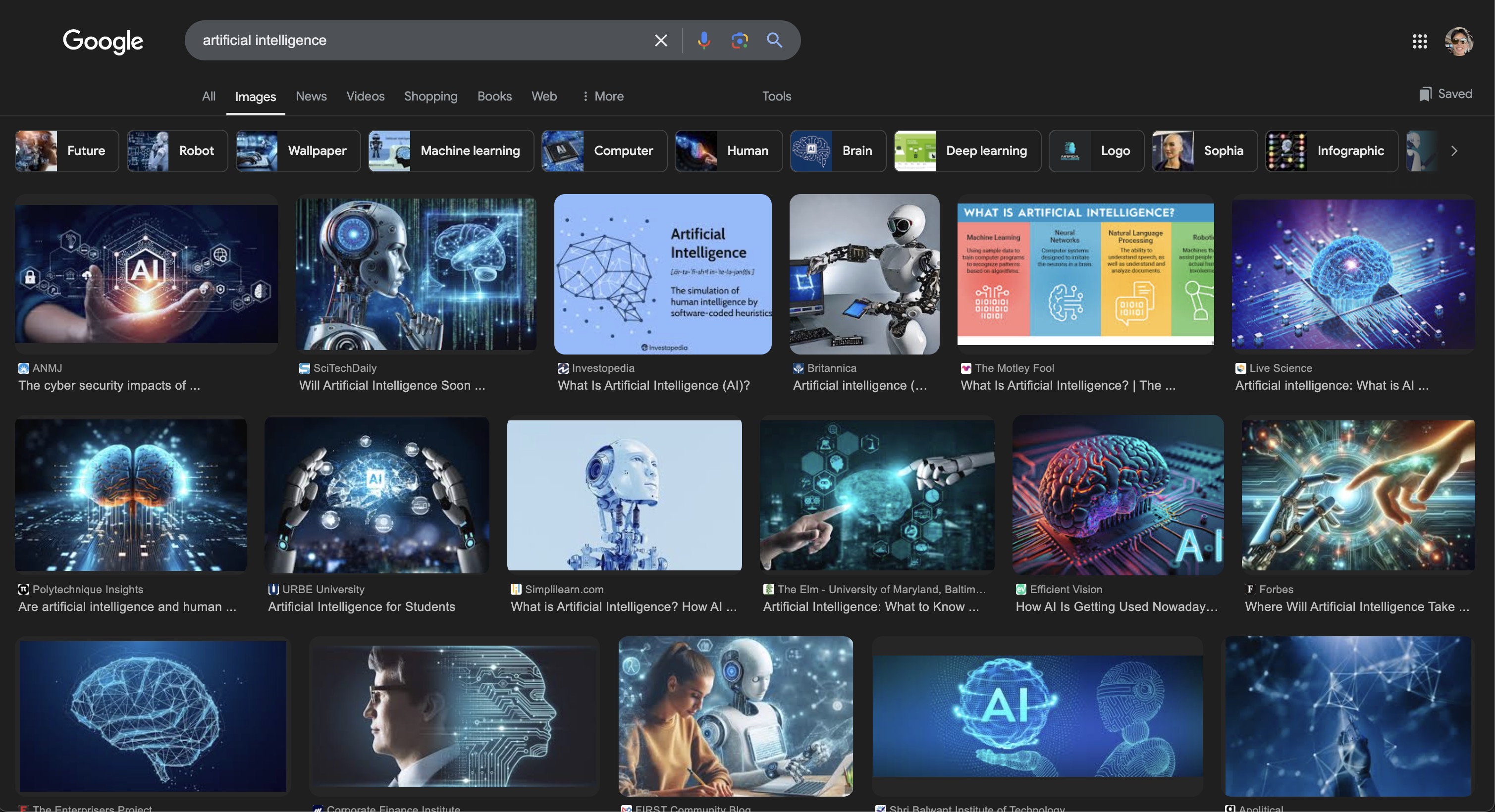
Task: Open the Google apps grid icon
Action: point(1420,41)
